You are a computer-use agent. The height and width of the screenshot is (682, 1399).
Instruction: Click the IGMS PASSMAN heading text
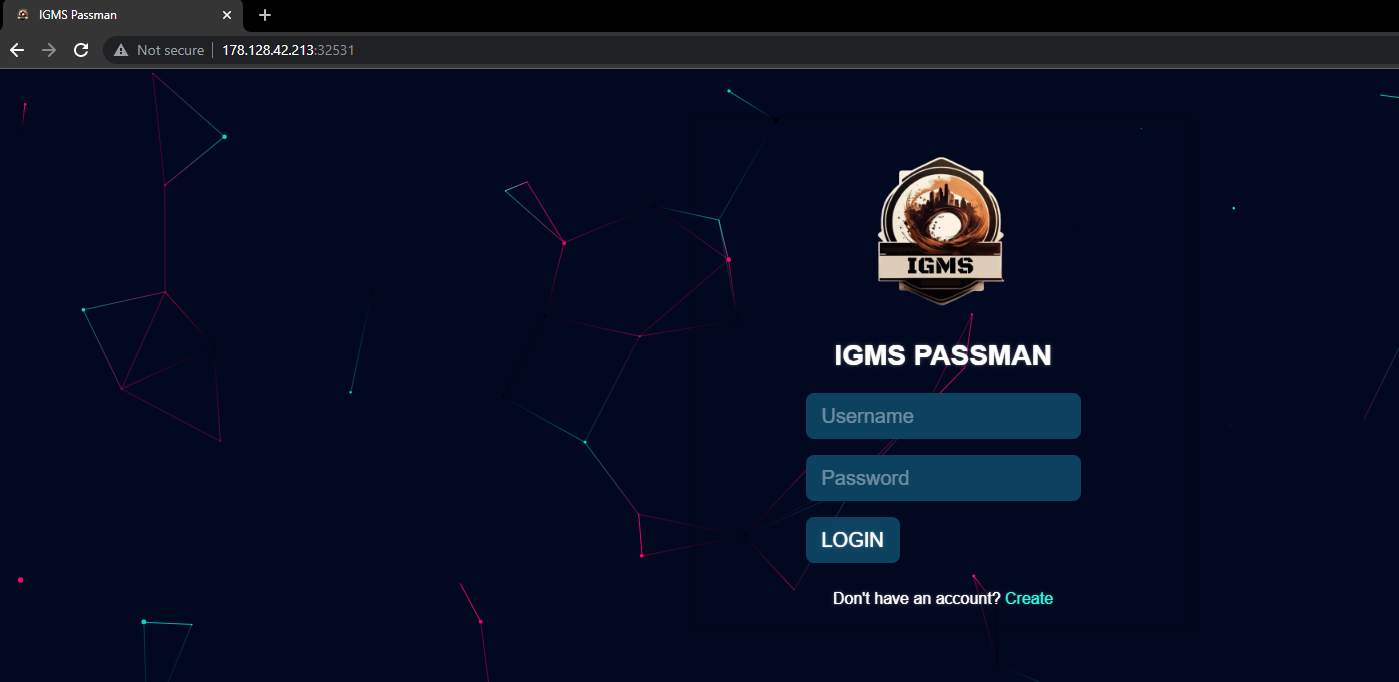click(x=942, y=355)
